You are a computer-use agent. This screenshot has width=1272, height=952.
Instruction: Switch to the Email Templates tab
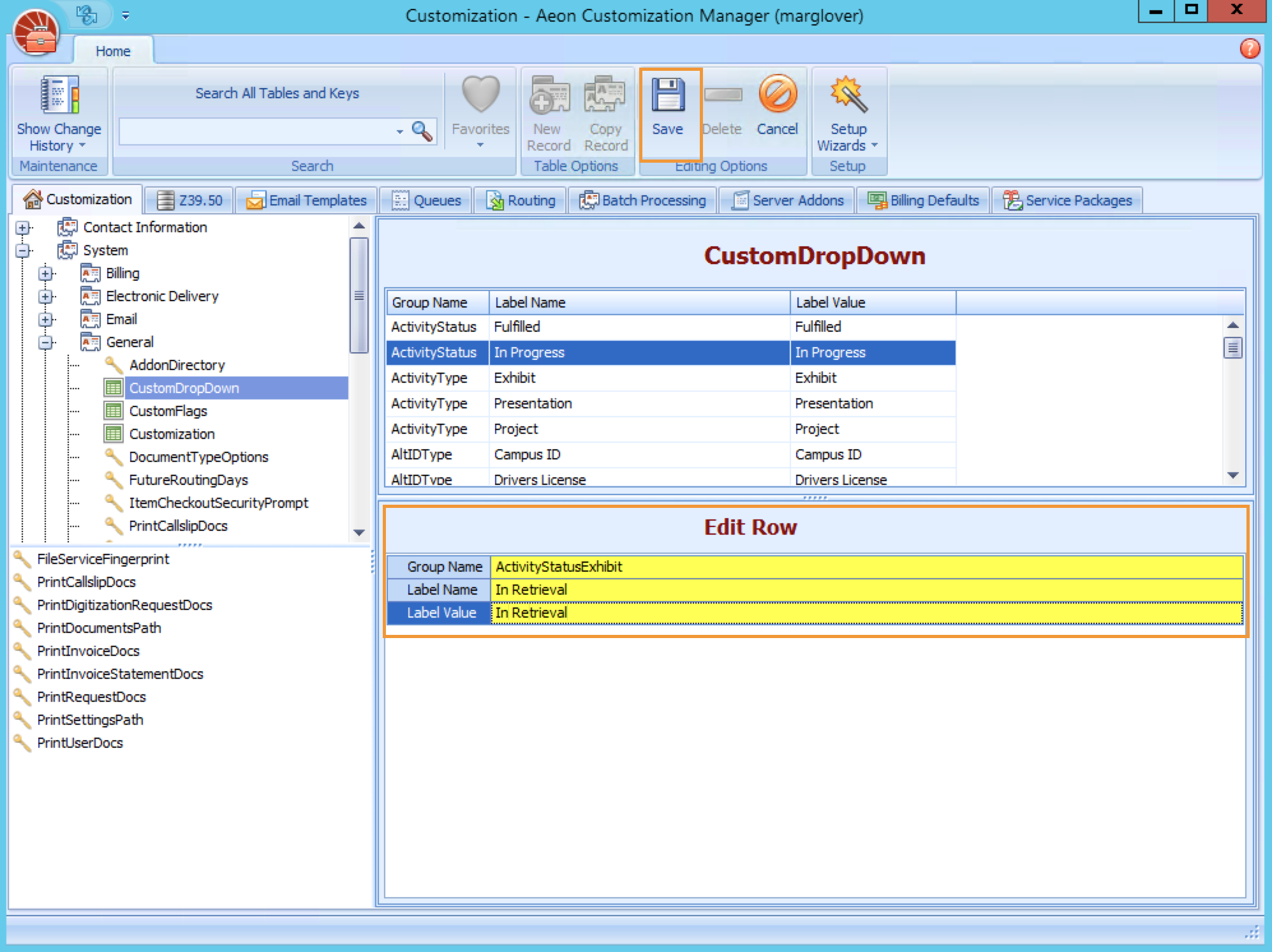pos(307,200)
